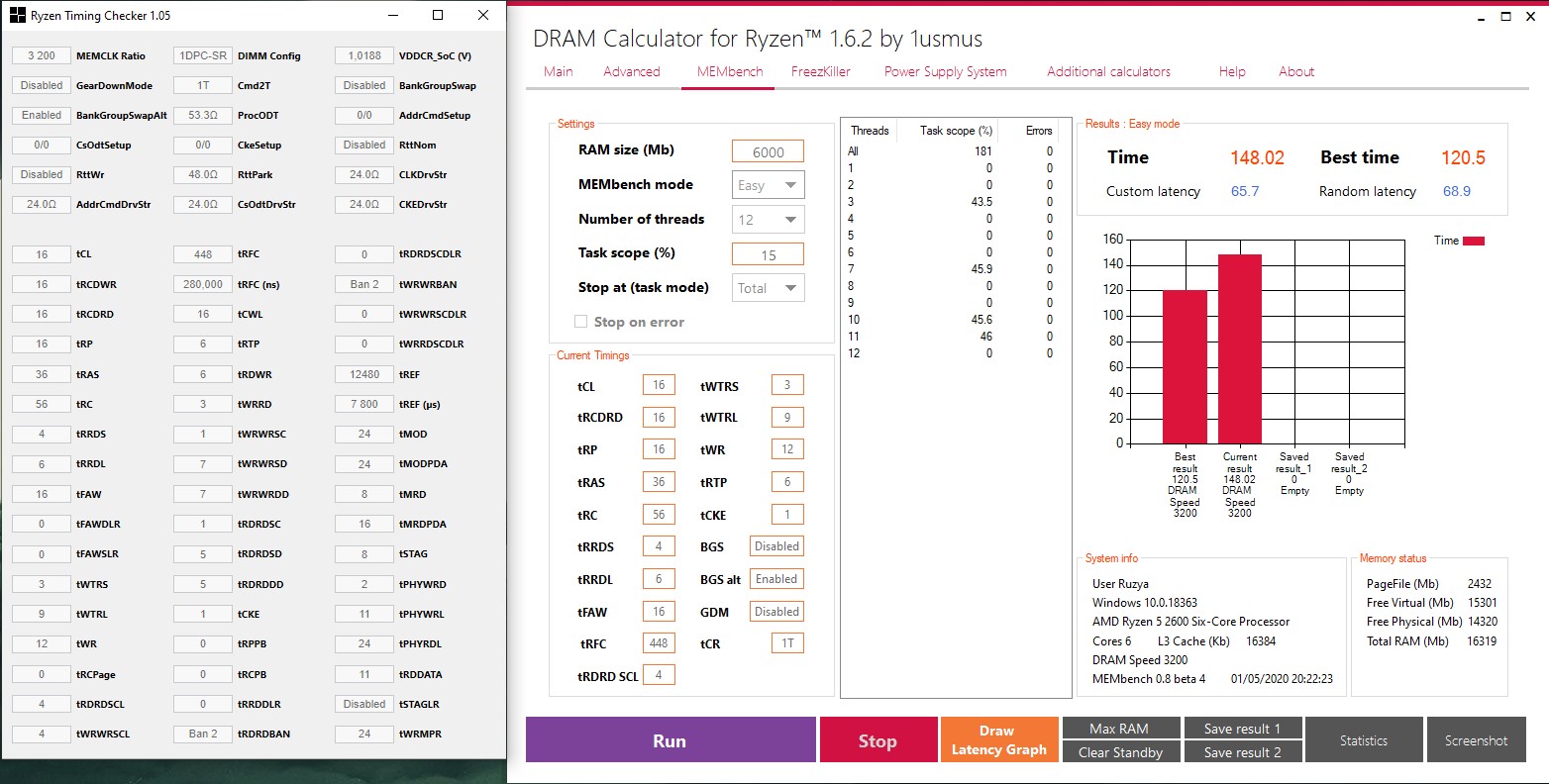Click the Current result bar in chart

1240,349
